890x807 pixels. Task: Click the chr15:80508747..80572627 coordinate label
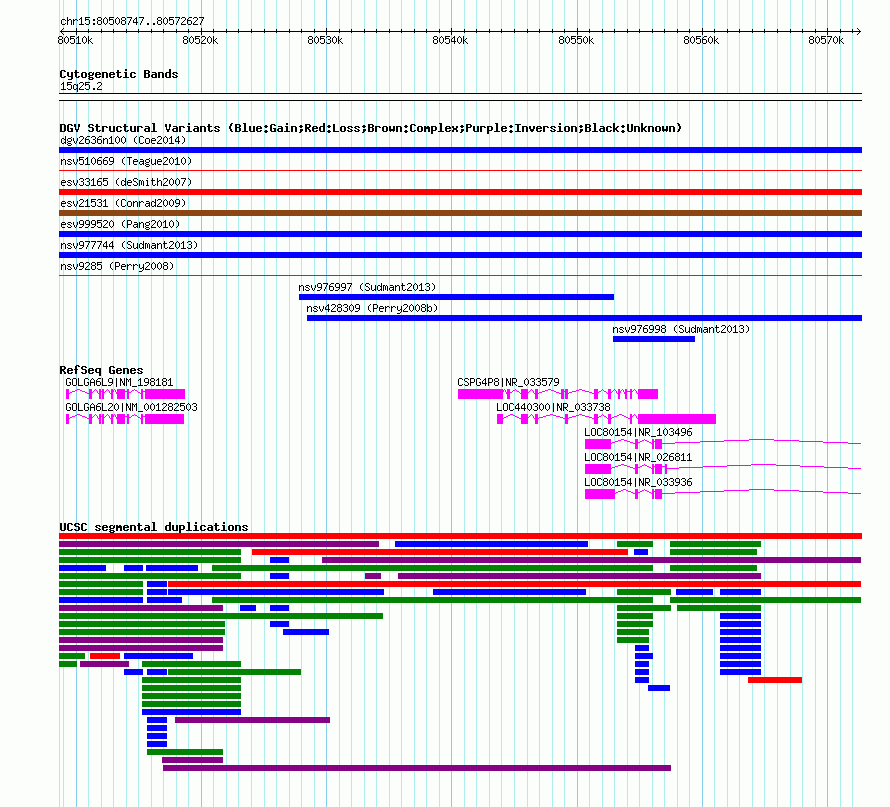tap(132, 21)
